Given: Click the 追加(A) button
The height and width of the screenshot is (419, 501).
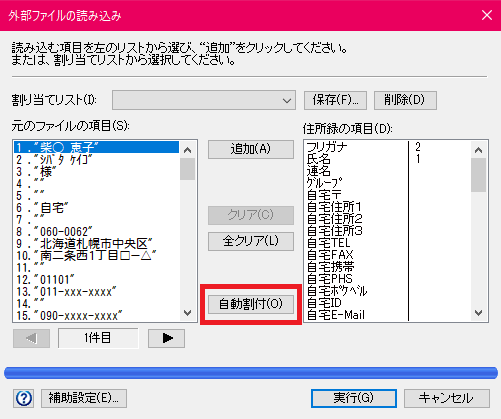Looking at the screenshot, I should [x=251, y=149].
